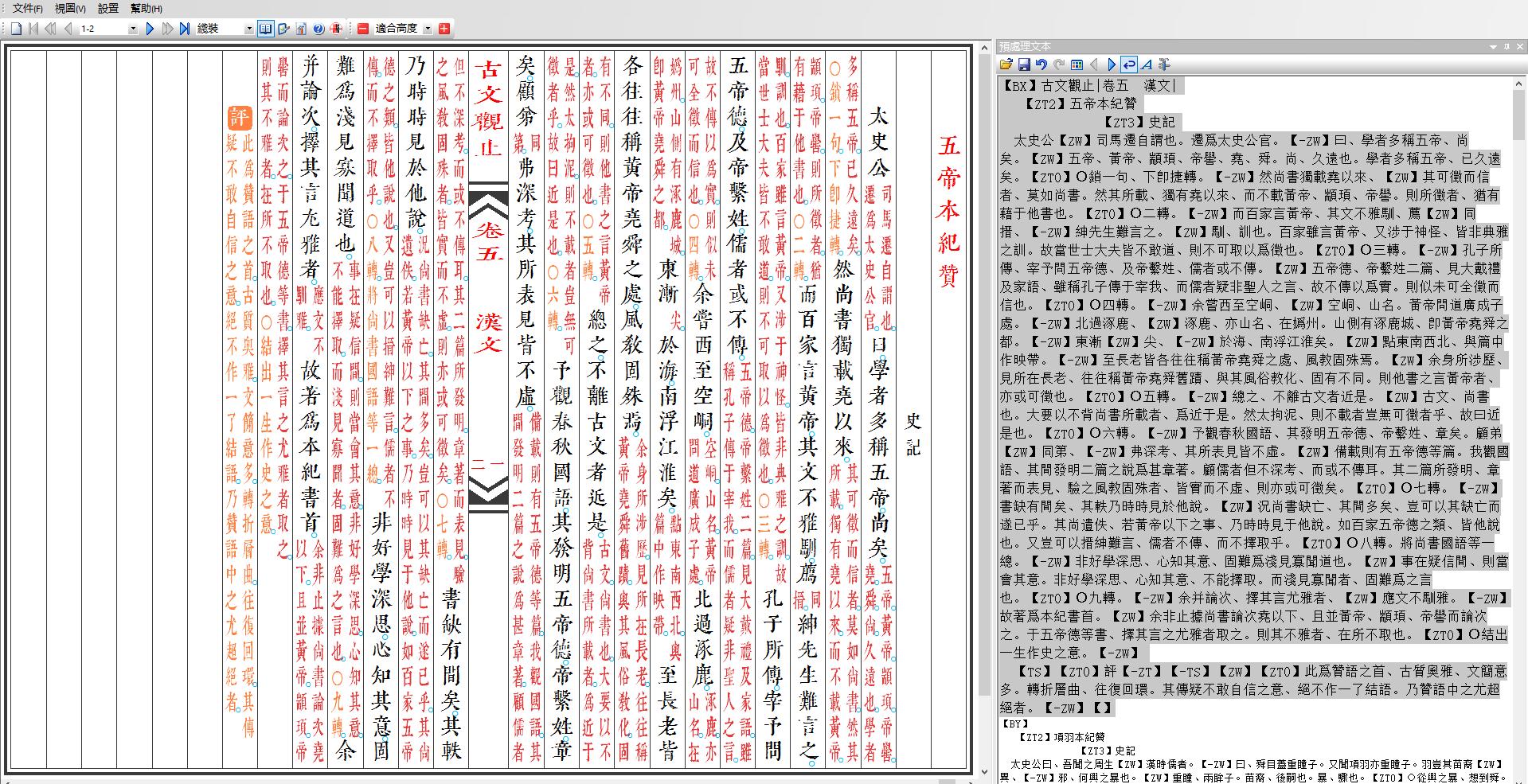Redo the last text edit
The width and height of the screenshot is (1528, 784).
pos(1059,65)
